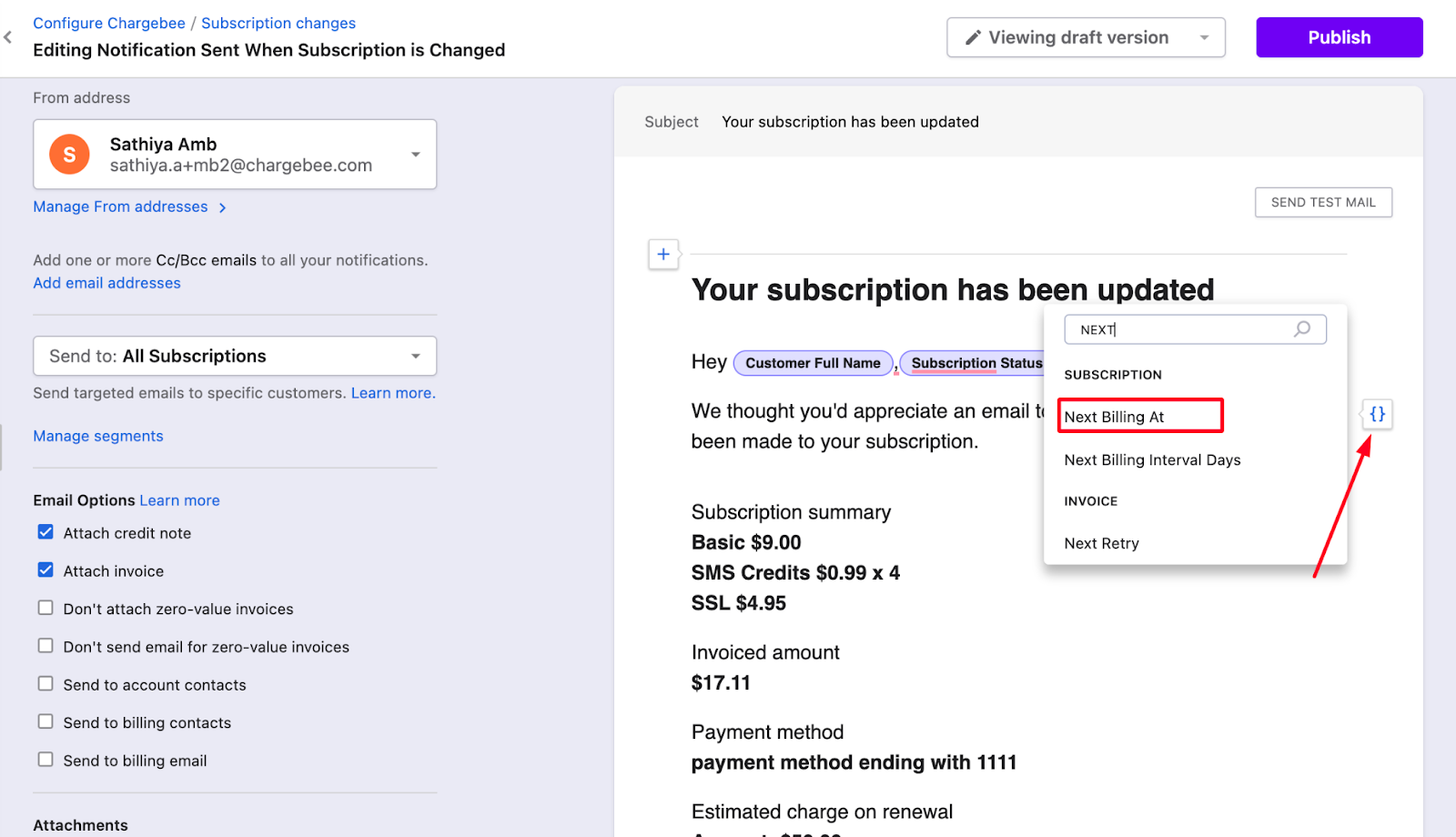Open the Manage segments link

coord(97,436)
